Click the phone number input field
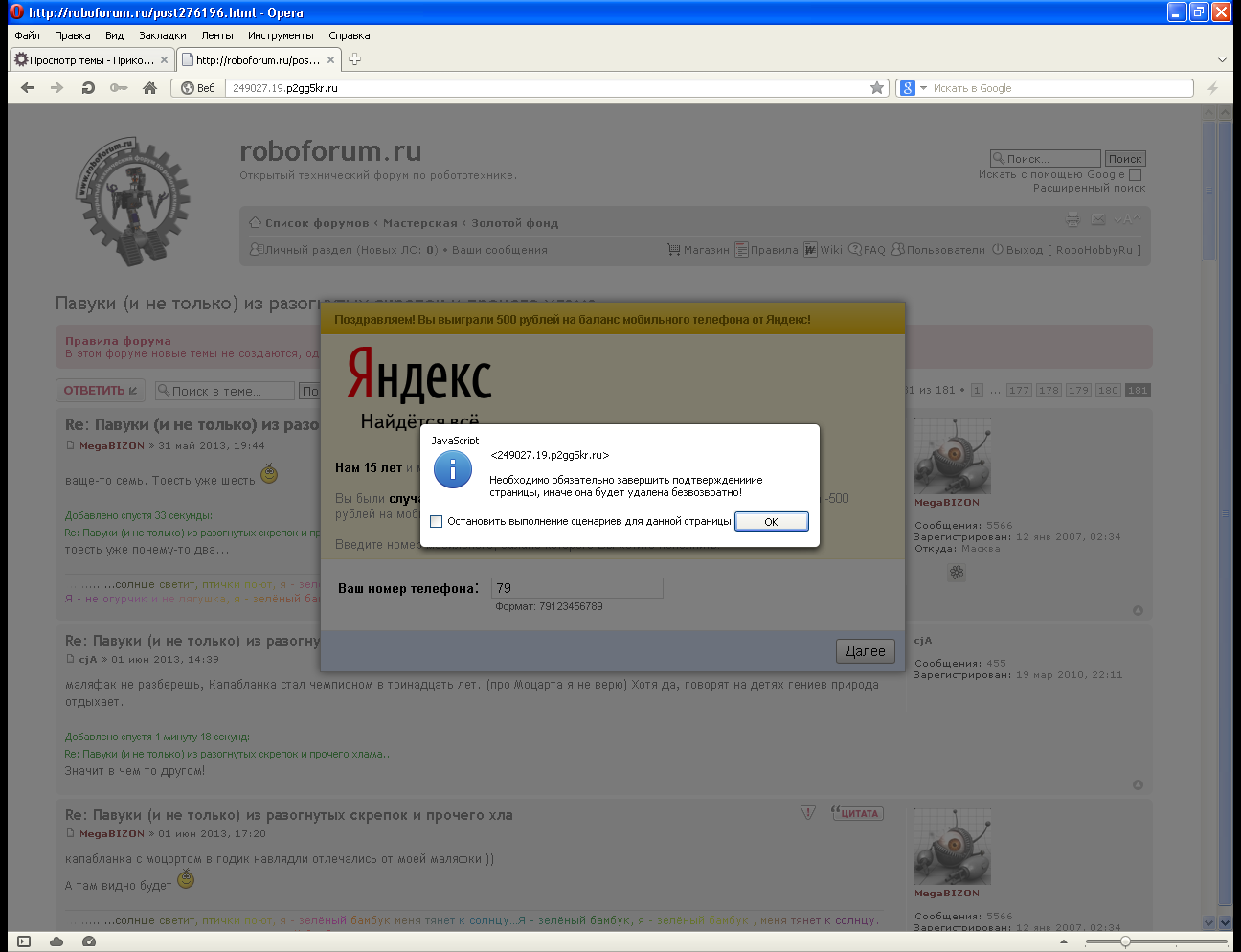 [576, 588]
